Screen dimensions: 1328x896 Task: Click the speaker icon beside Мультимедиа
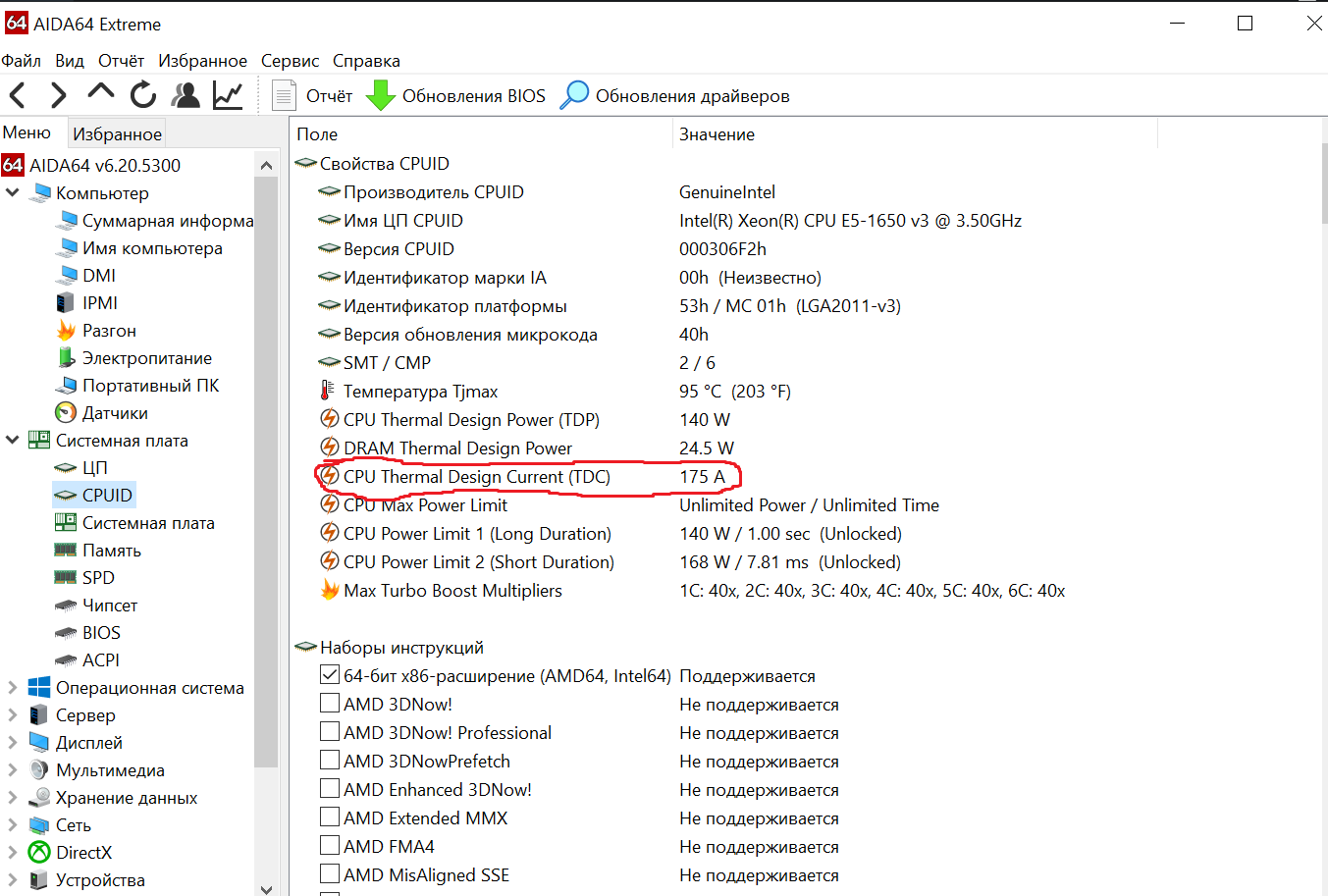tap(39, 770)
